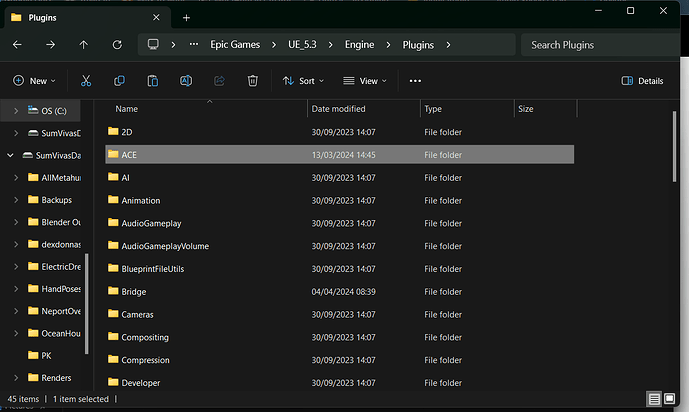
Task: Show hidden path ellipsis in address bar
Action: pyautogui.click(x=194, y=44)
